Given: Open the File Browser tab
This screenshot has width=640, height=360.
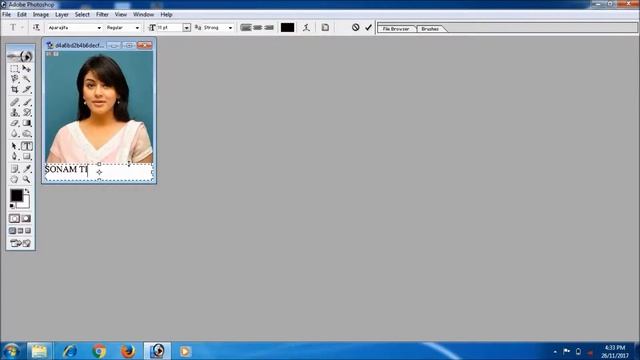Looking at the screenshot, I should [x=396, y=29].
